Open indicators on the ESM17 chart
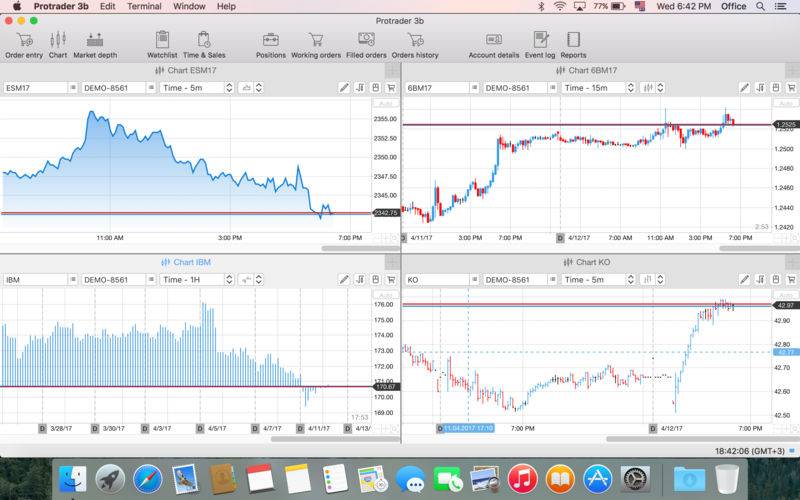This screenshot has width=800, height=500. [x=360, y=88]
